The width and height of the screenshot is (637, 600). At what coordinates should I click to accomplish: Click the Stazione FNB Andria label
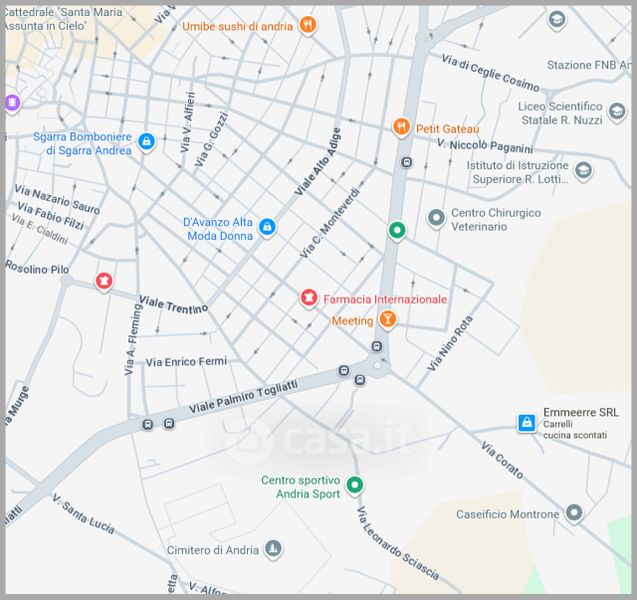588,65
